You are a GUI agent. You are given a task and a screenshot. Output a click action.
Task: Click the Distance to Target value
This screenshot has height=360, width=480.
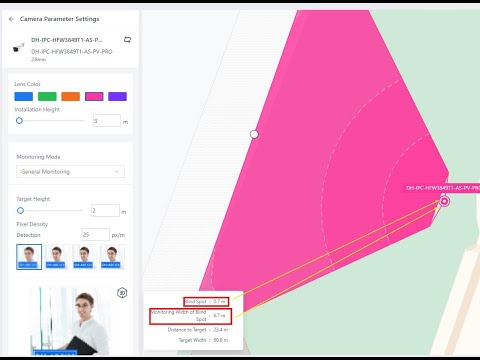pos(221,330)
